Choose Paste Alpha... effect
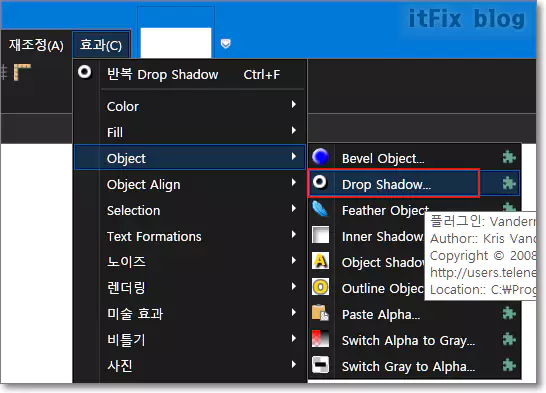 (414, 314)
